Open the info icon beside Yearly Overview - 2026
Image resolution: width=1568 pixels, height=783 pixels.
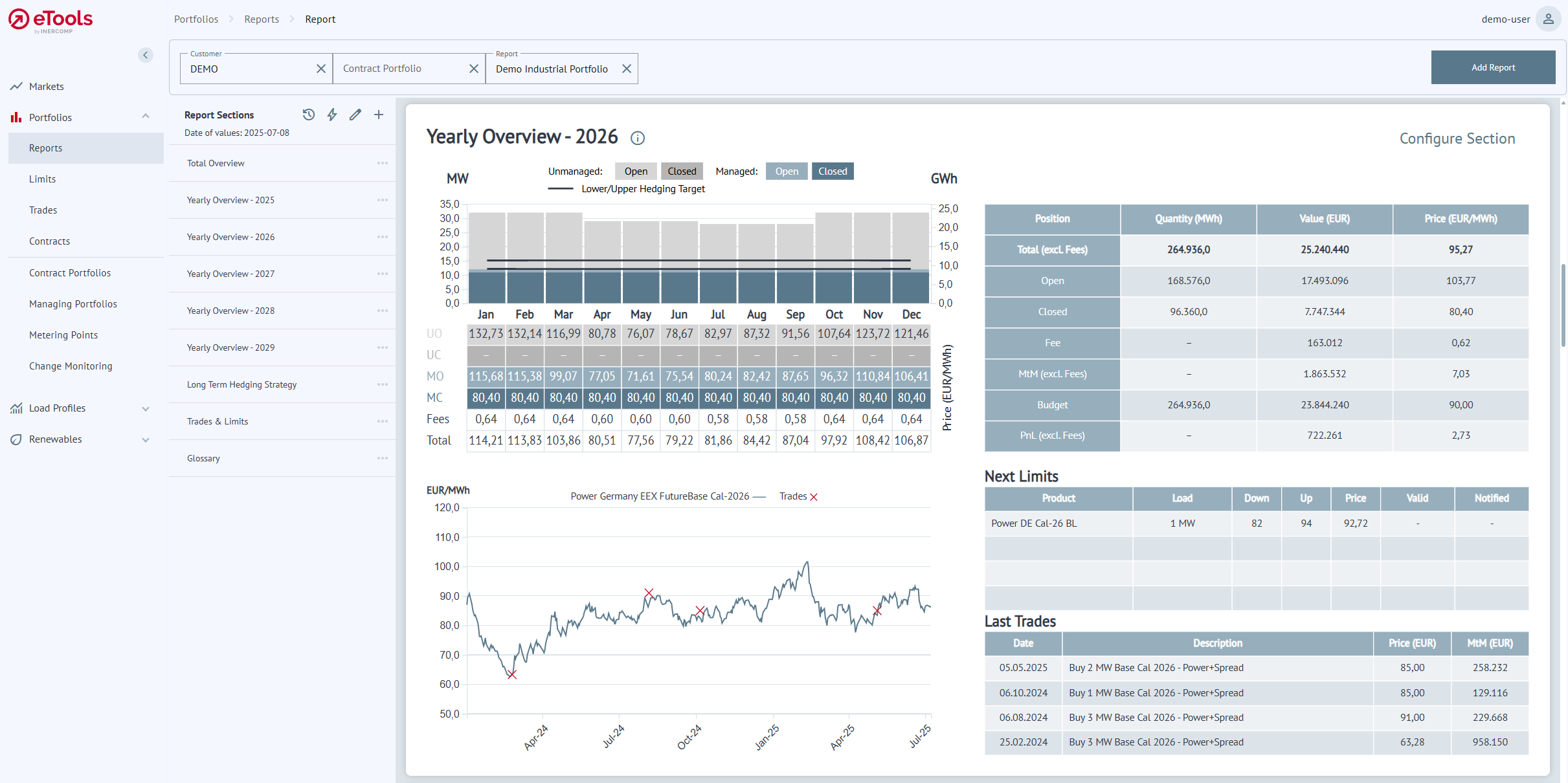[638, 138]
